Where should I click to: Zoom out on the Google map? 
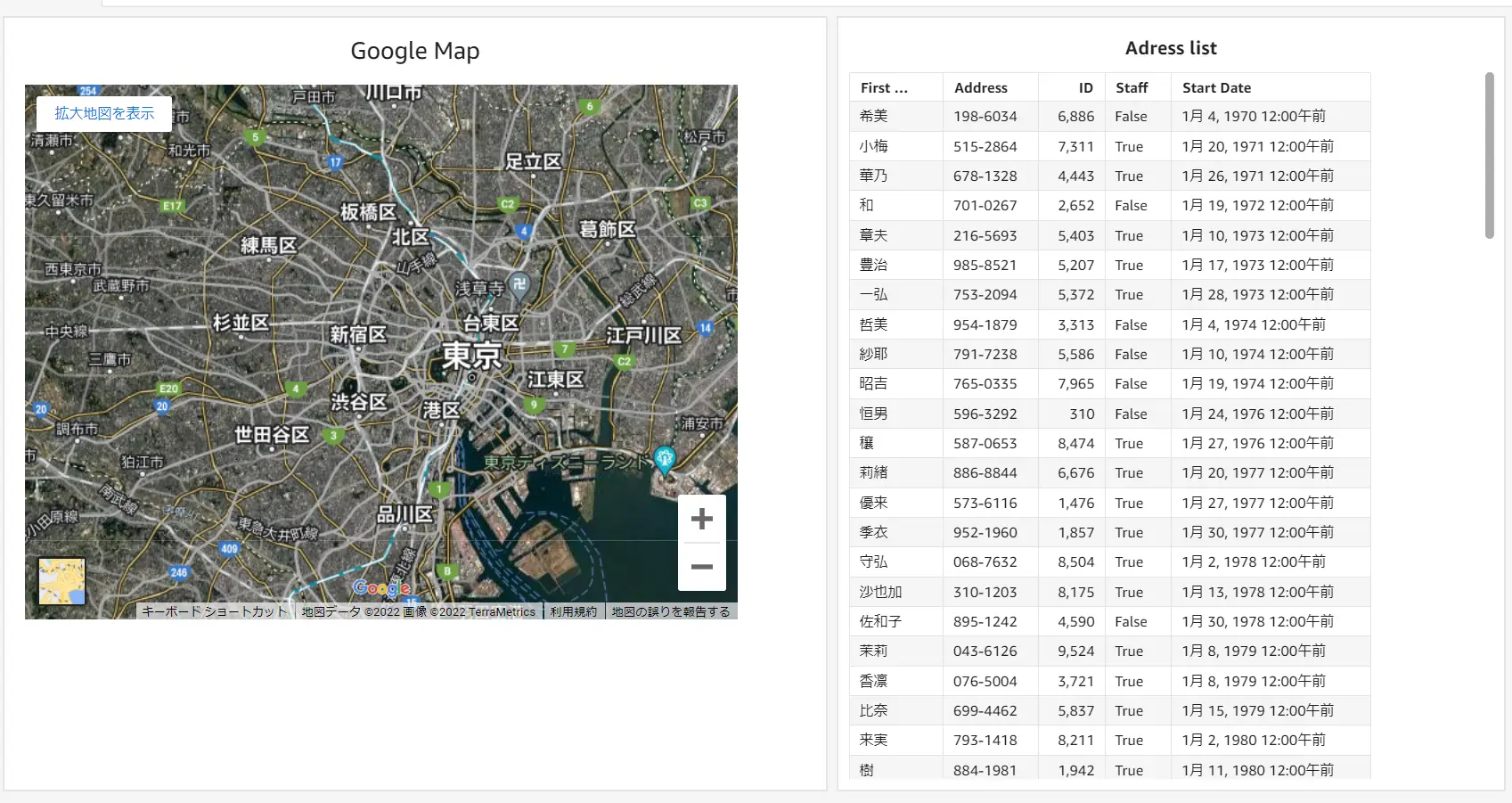click(702, 567)
